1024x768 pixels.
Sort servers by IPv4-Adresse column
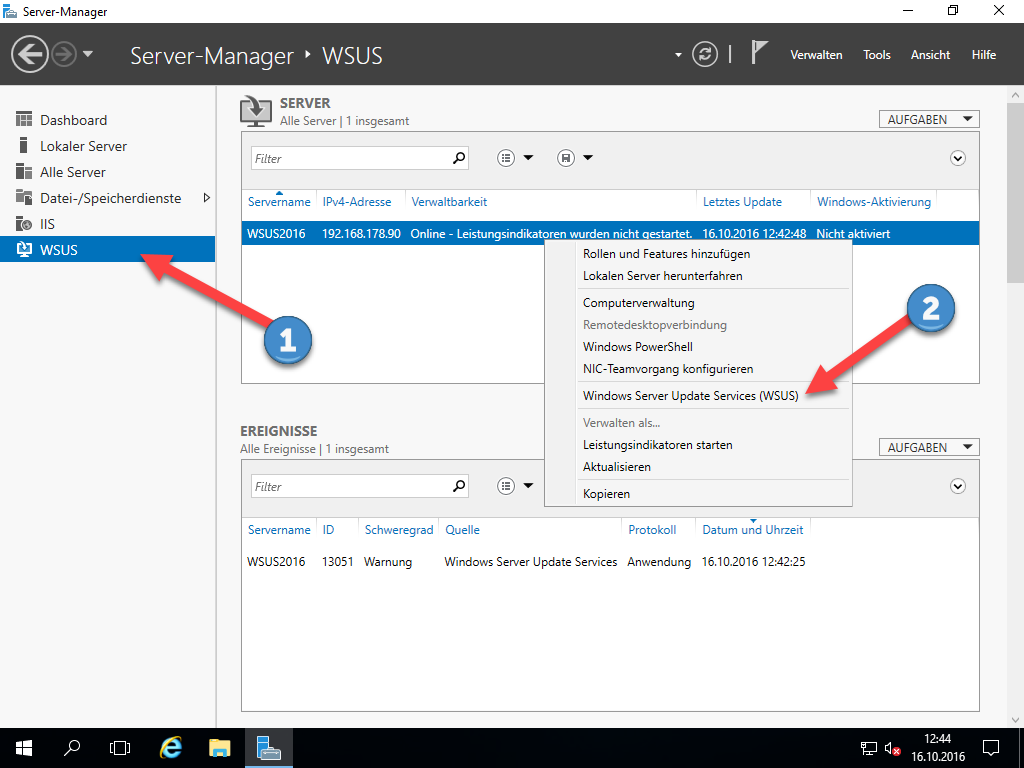coord(357,202)
